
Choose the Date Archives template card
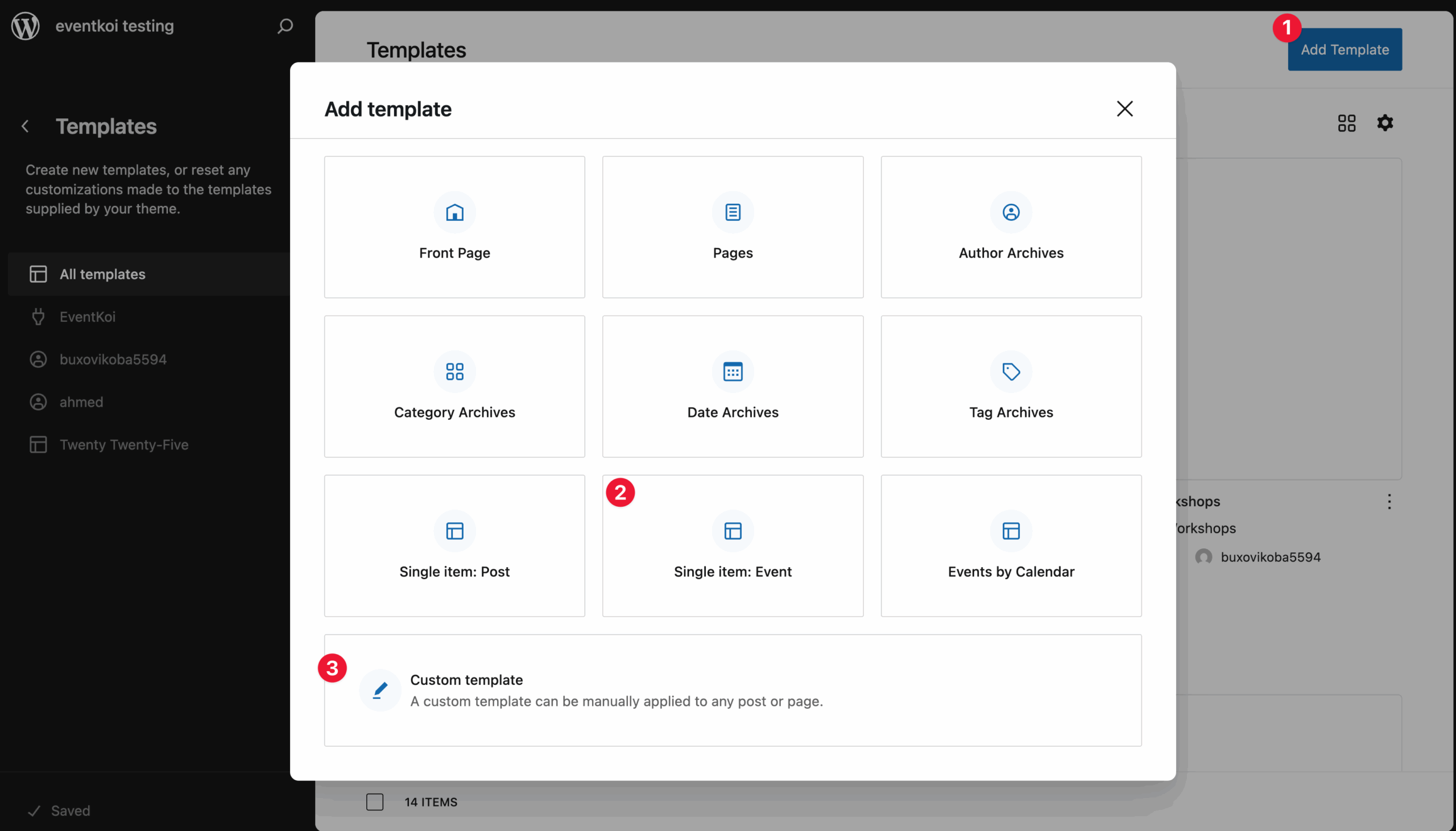click(733, 386)
